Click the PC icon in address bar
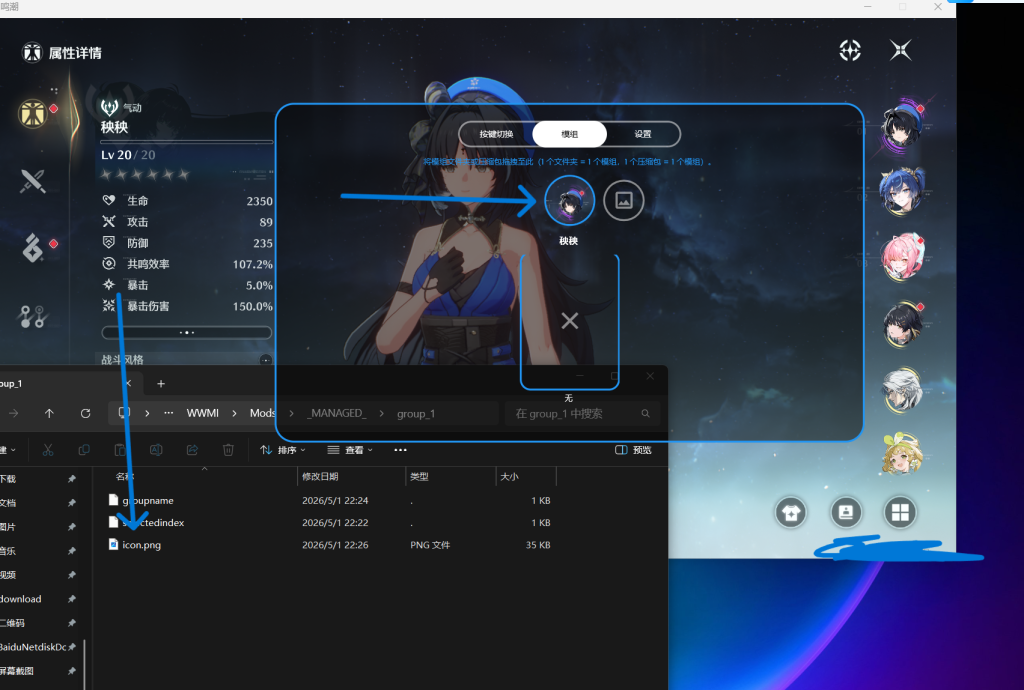 point(124,413)
